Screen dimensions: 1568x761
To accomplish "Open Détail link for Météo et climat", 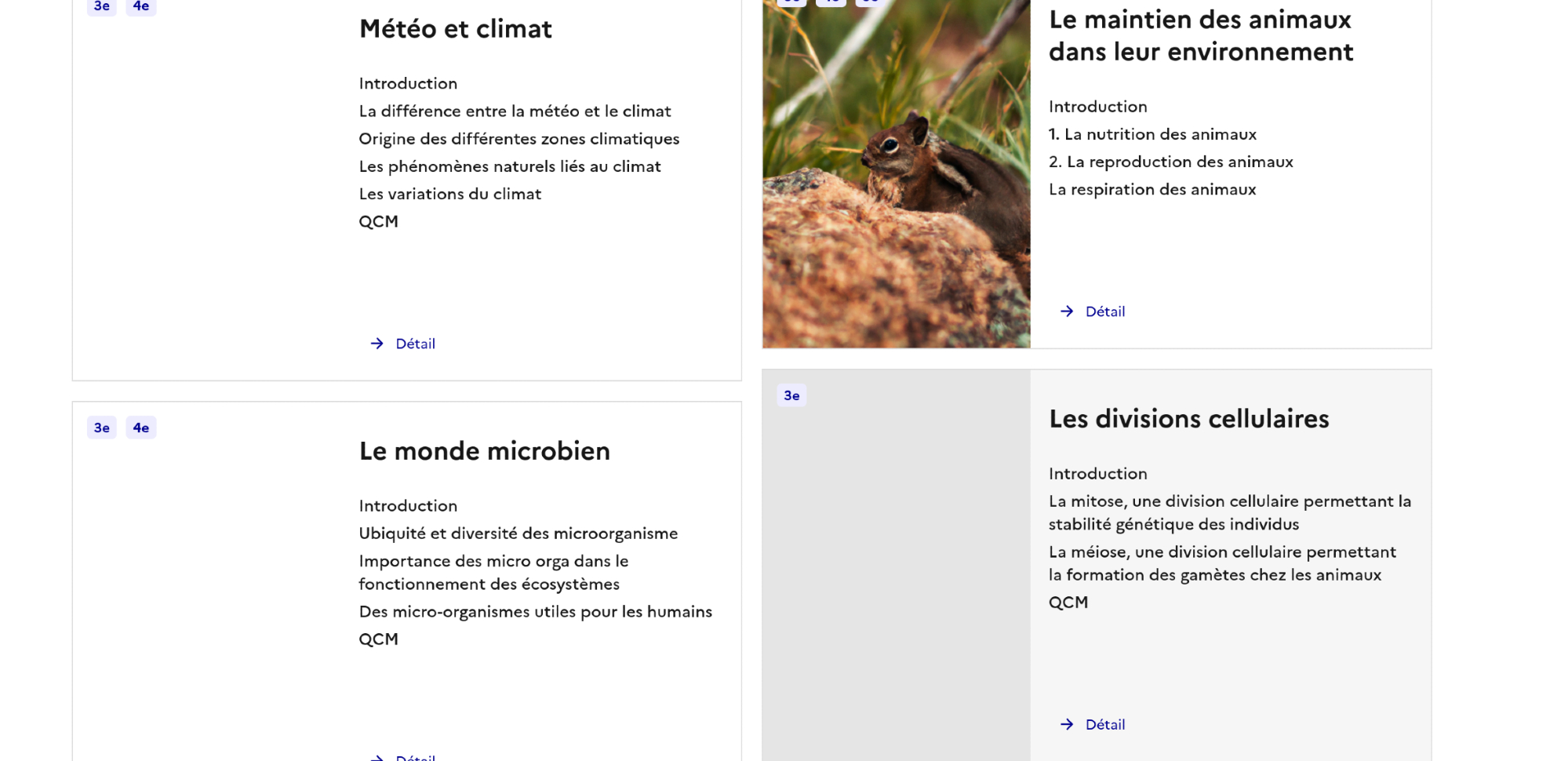I will tap(415, 344).
